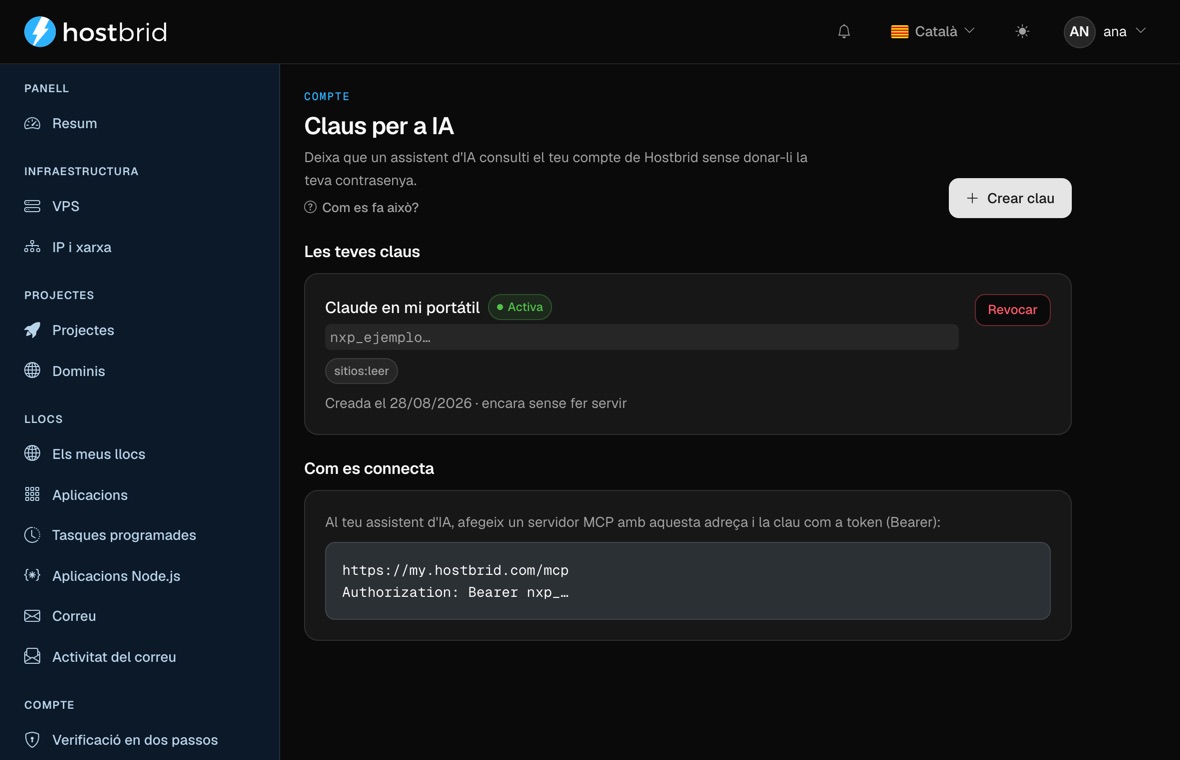Click the Verificació en dos passos shield icon
The width and height of the screenshot is (1180, 760).
32,740
